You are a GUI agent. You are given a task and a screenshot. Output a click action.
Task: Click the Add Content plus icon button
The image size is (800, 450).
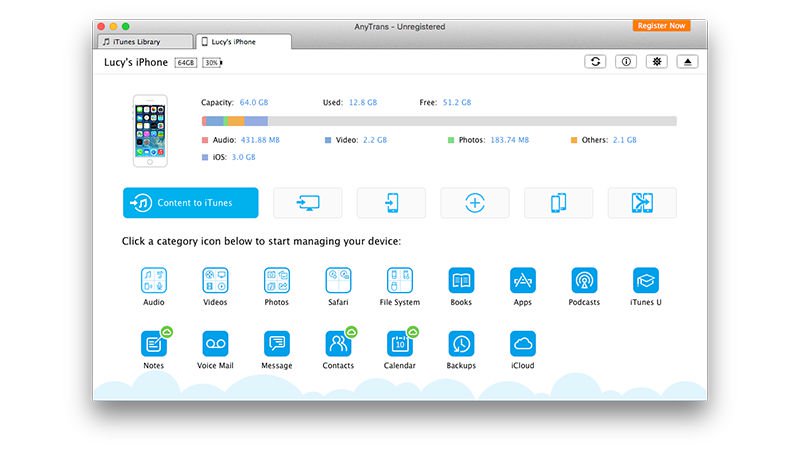coord(475,203)
